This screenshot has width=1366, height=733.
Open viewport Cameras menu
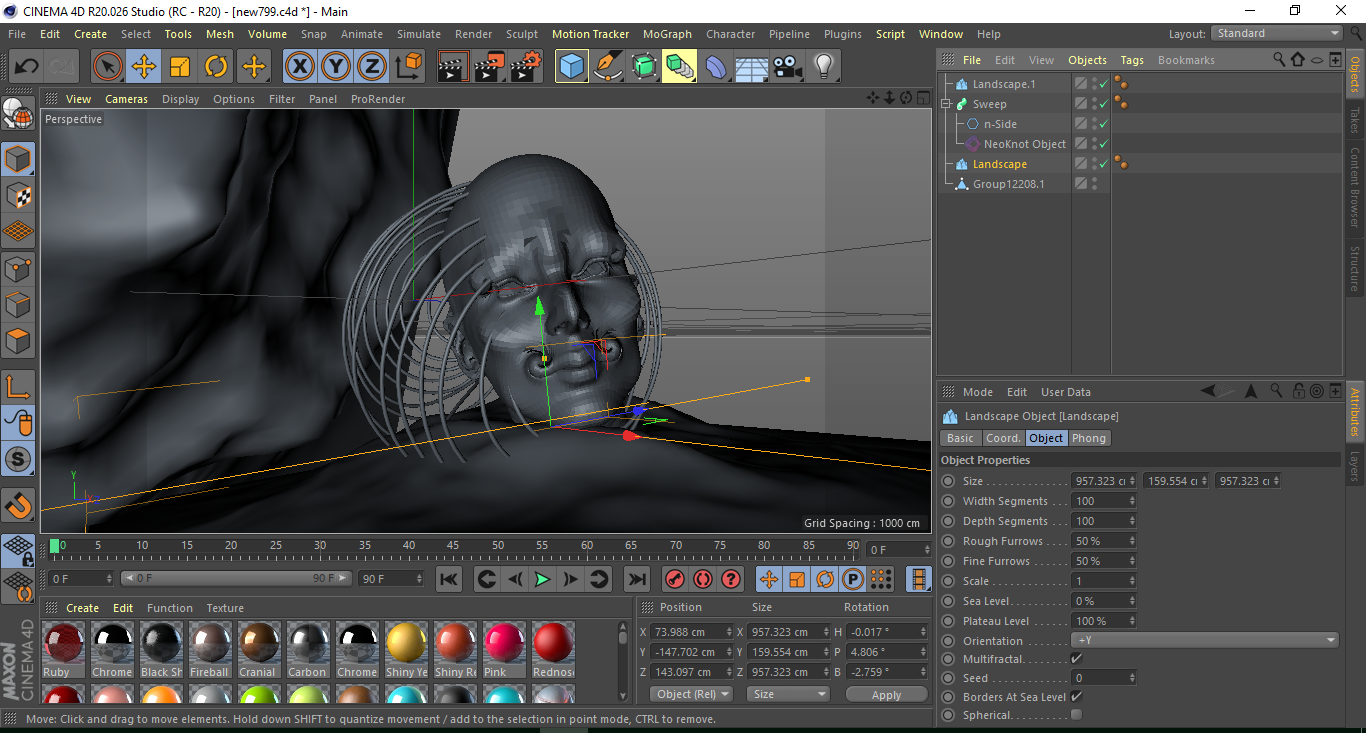click(127, 99)
